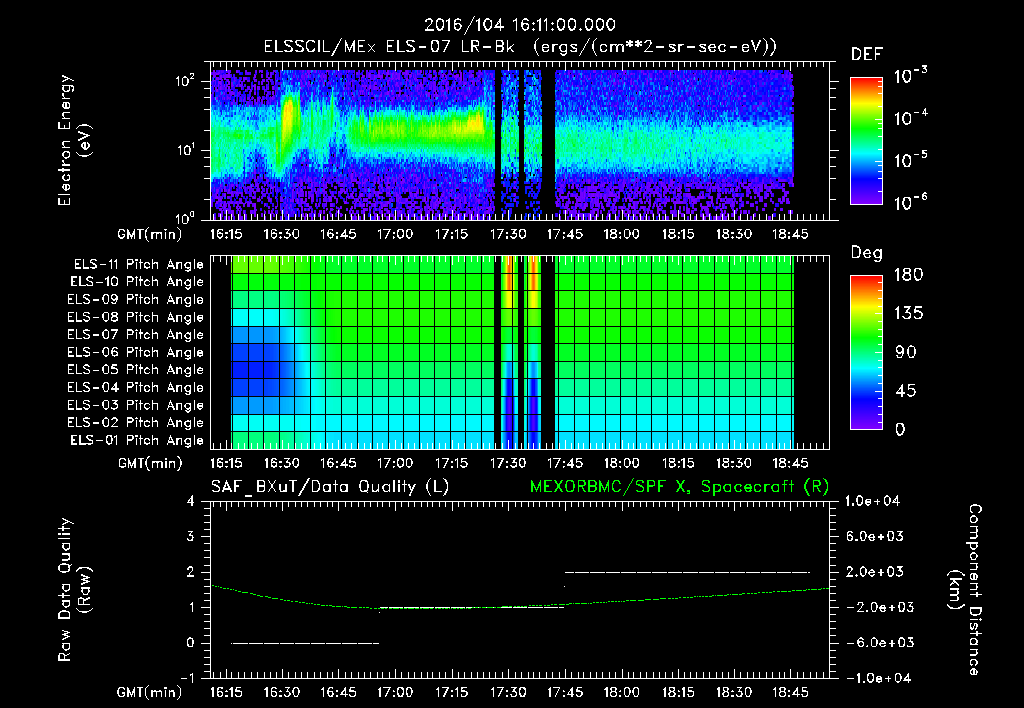
Task: Select the ELS-09 Pitch Angle row label
Action: tap(136, 300)
